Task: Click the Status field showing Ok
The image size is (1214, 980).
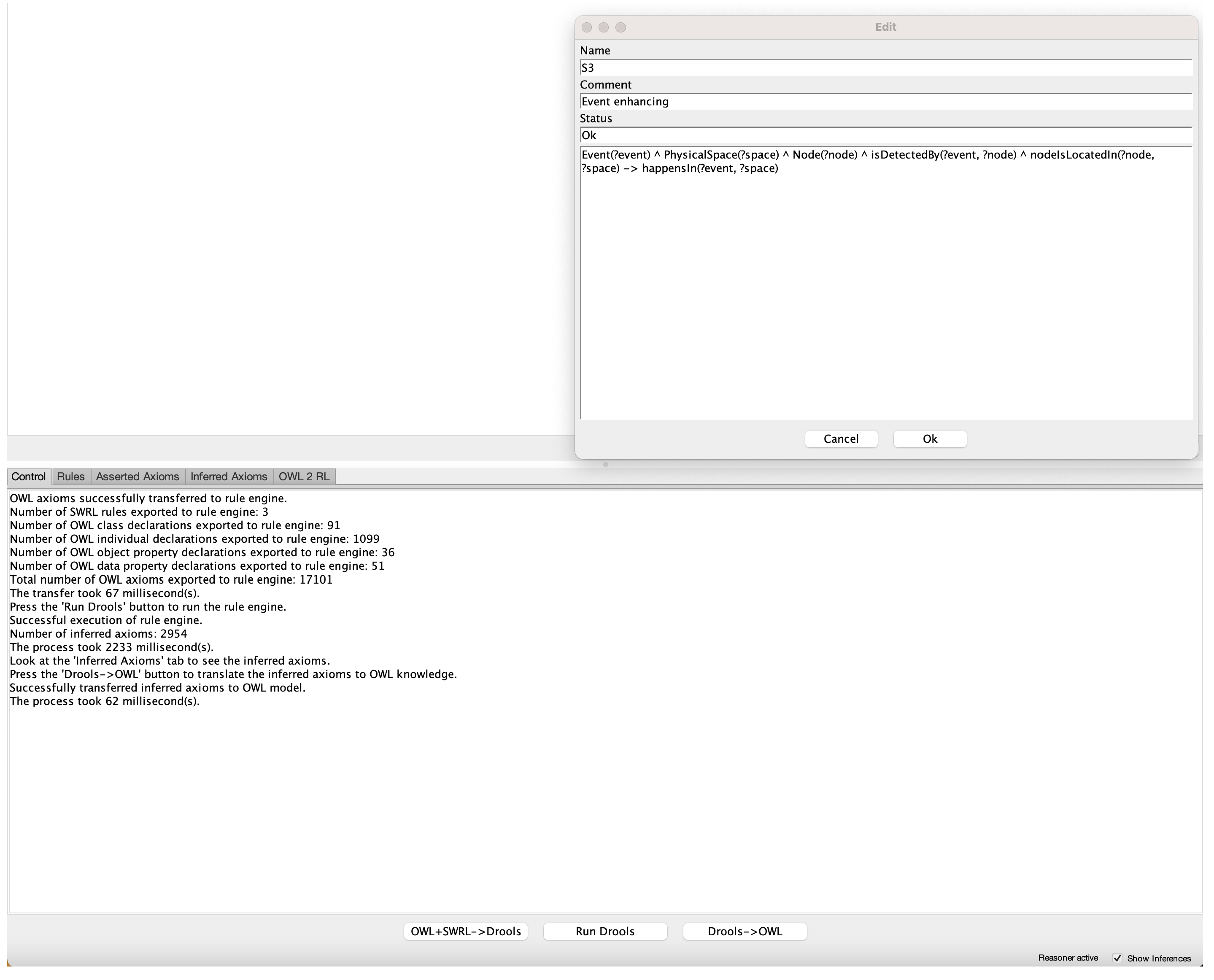Action: (x=885, y=135)
